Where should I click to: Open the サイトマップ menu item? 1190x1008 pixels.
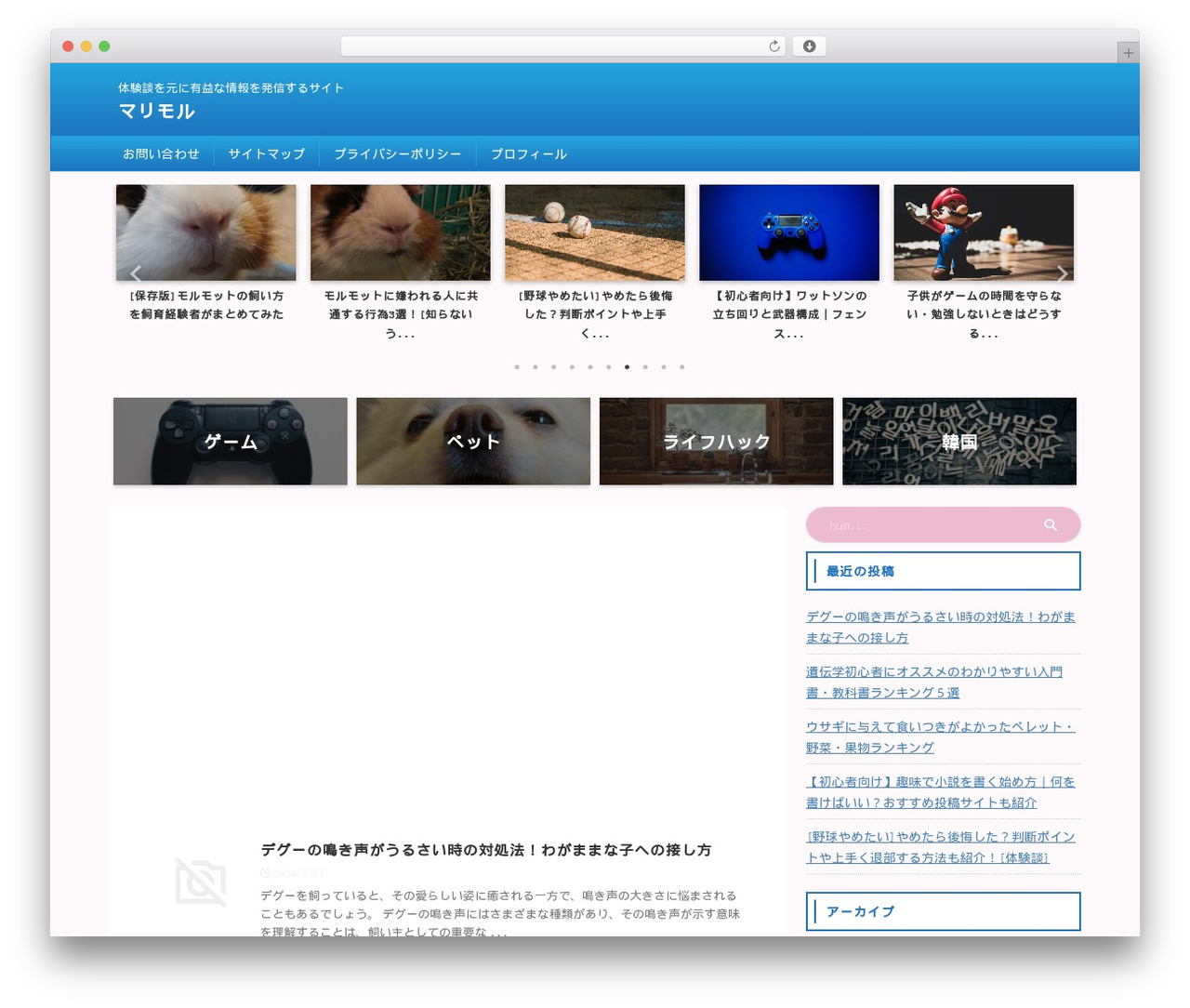[267, 154]
